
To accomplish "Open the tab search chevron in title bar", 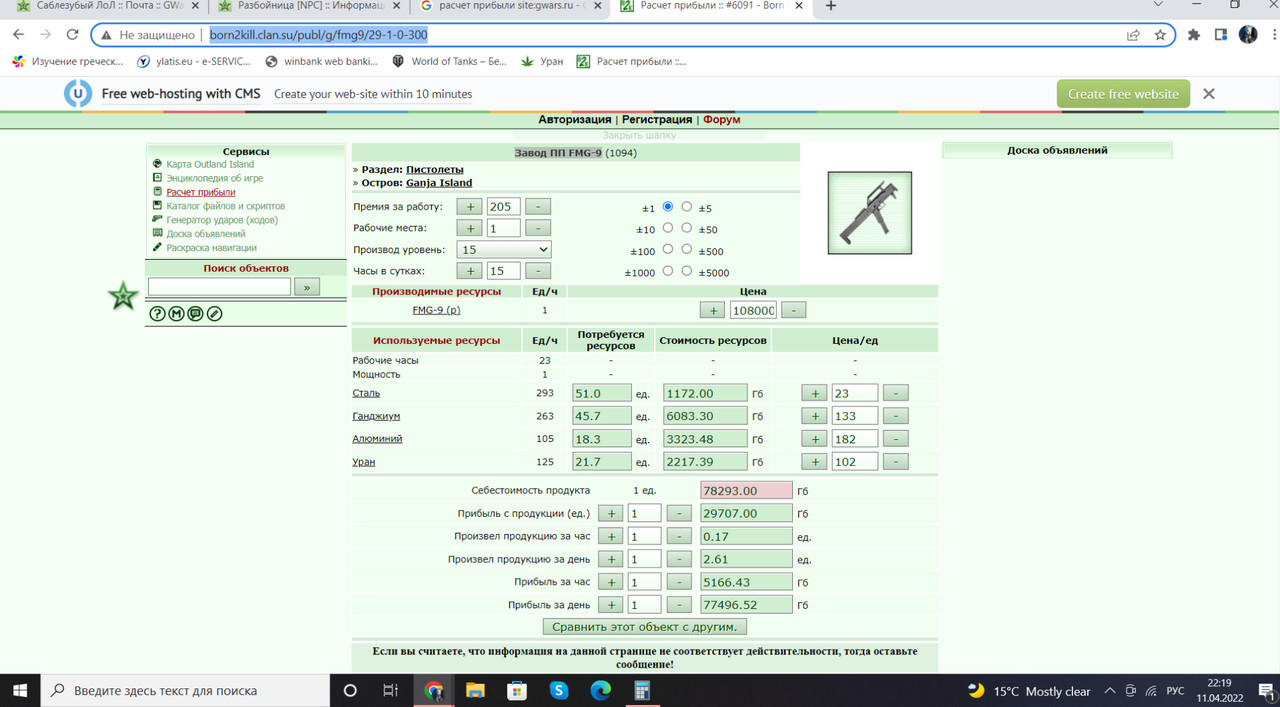I will [1158, 6].
